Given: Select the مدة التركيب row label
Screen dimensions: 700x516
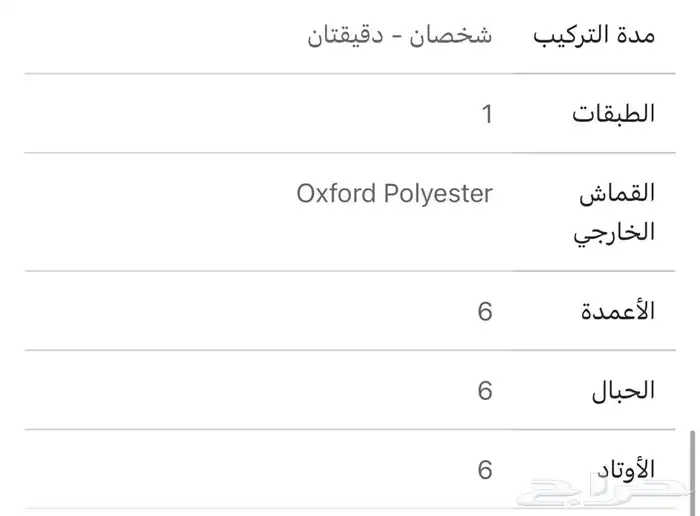Looking at the screenshot, I should tap(594, 35).
